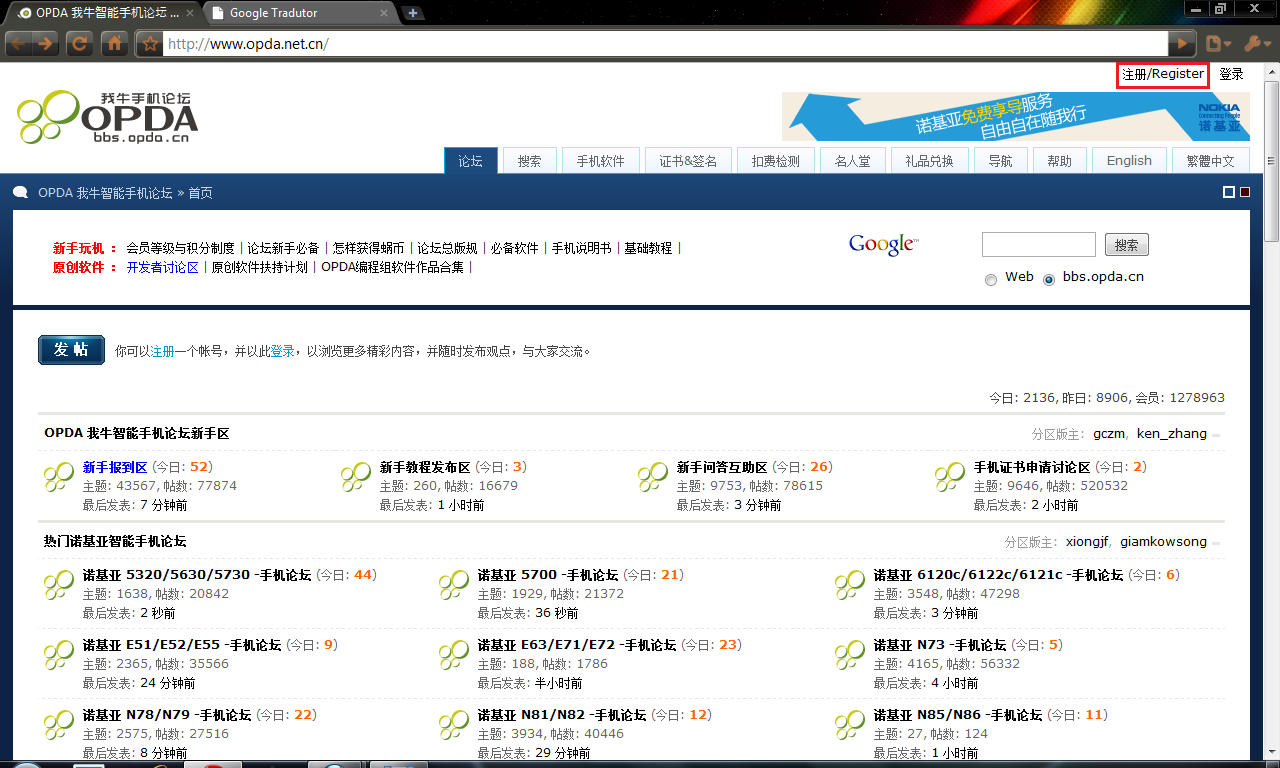This screenshot has height=768, width=1280.
Task: Click the 登录 link at top right
Action: (x=1232, y=74)
